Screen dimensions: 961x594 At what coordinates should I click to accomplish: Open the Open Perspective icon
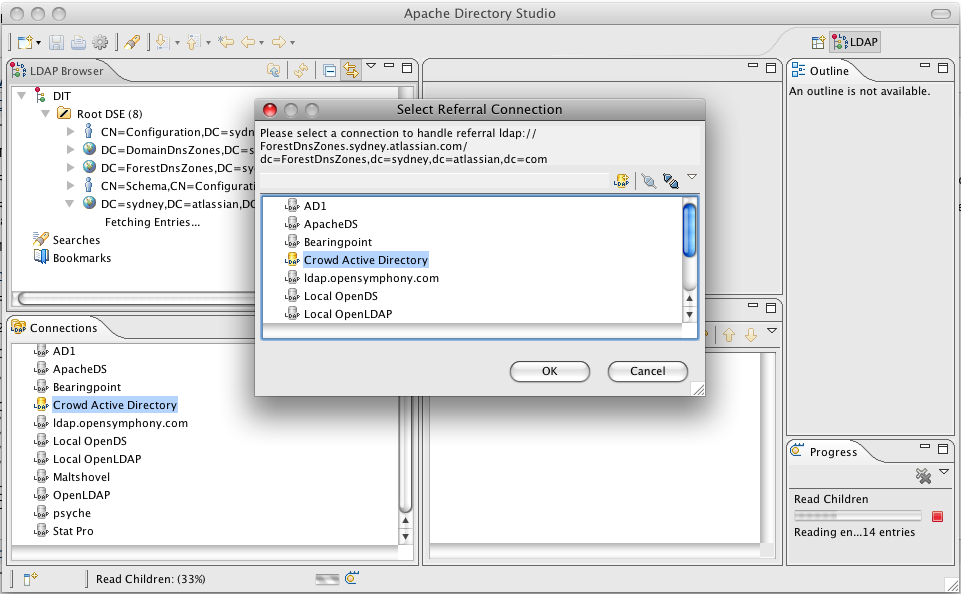(x=818, y=42)
